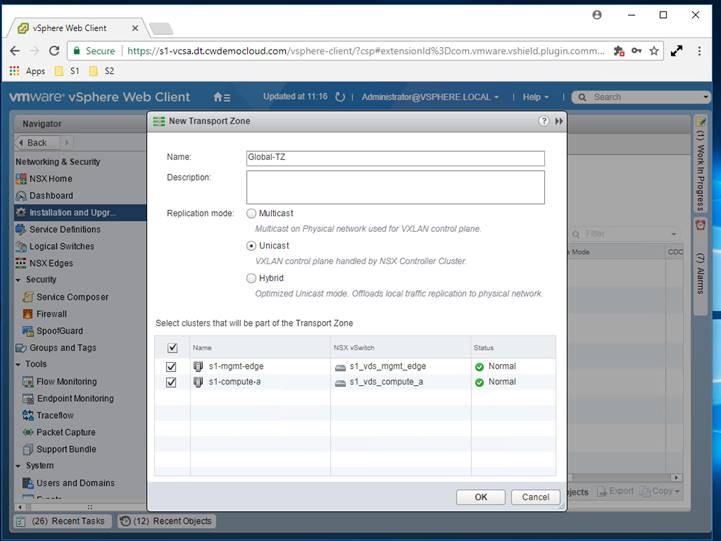Uncheck the s1-compute-a cluster
This screenshot has height=541, width=721.
tap(171, 382)
